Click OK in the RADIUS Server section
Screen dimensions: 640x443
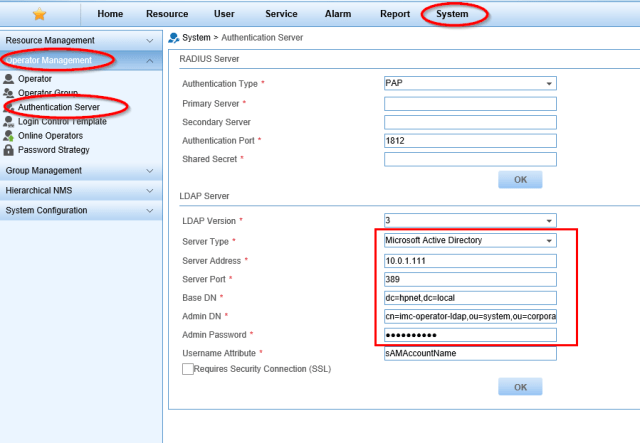click(520, 180)
